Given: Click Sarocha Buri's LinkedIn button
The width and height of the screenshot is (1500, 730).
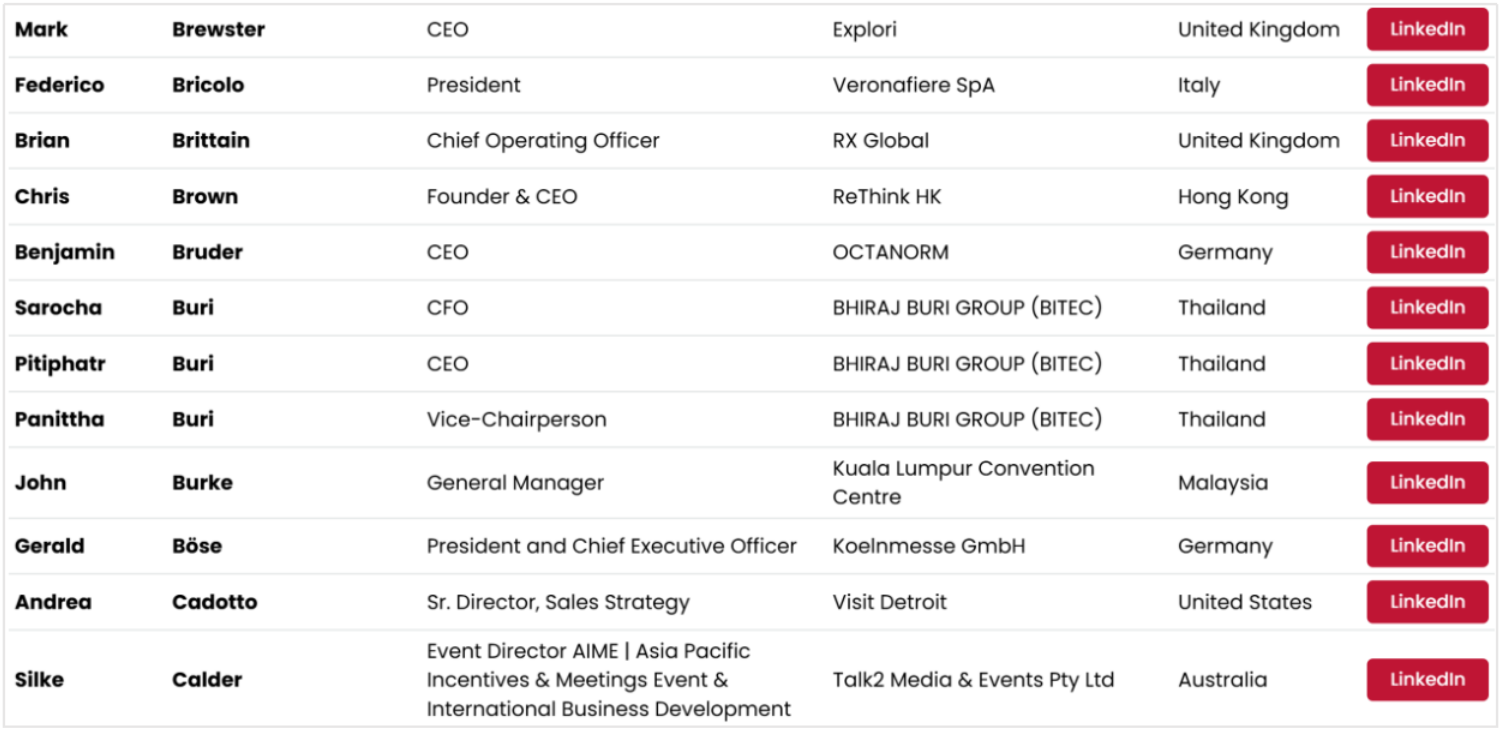Looking at the screenshot, I should coord(1427,308).
